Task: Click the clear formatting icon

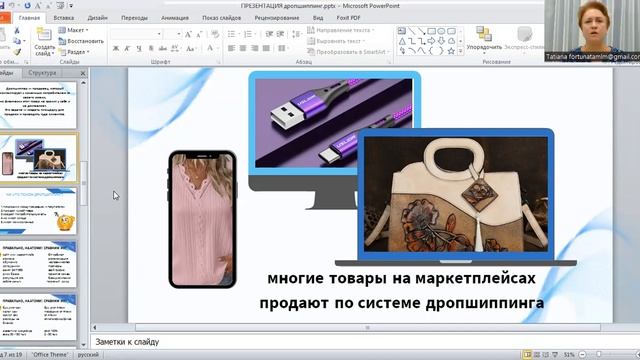Action: (215, 34)
